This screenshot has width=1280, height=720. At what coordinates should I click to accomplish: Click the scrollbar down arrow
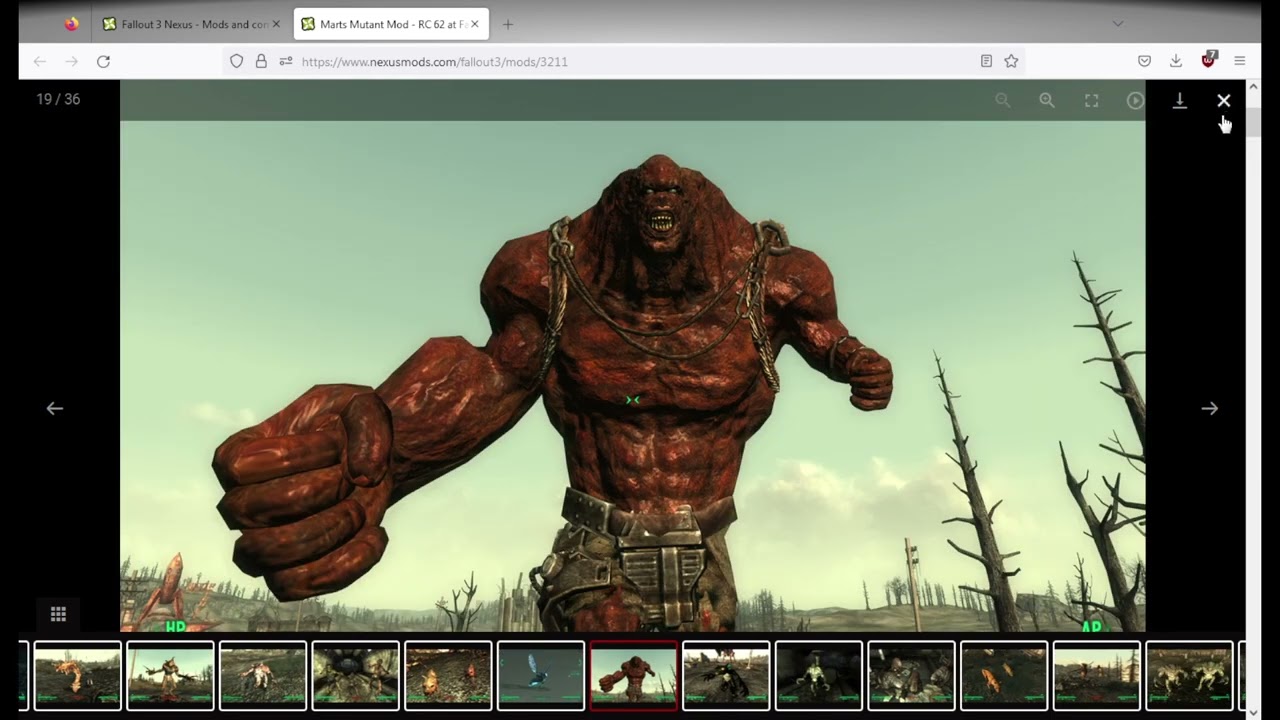tap(1254, 713)
